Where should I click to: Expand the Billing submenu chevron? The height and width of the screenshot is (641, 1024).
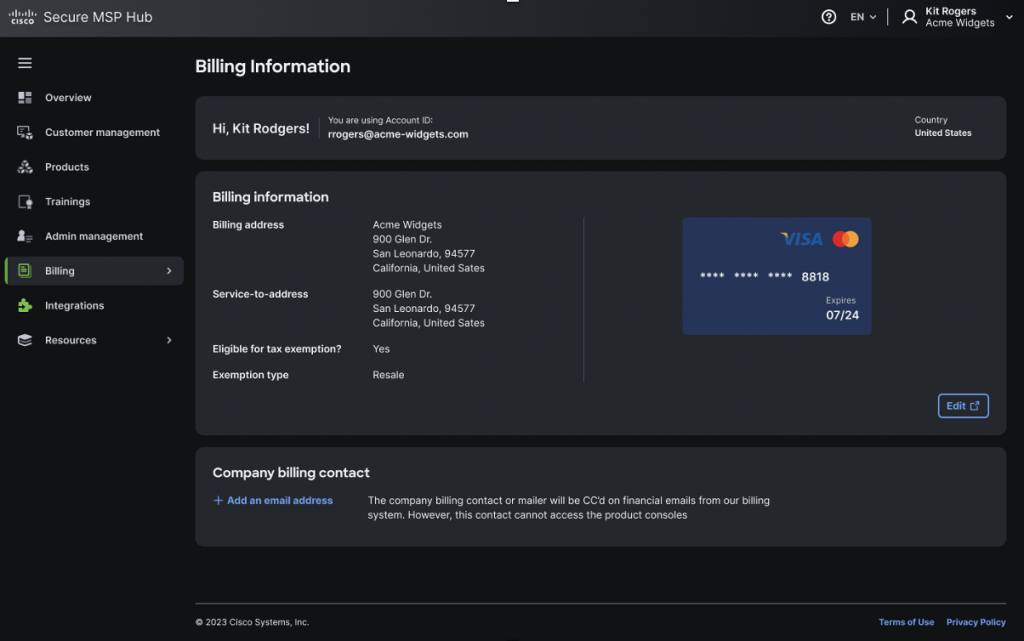[169, 271]
